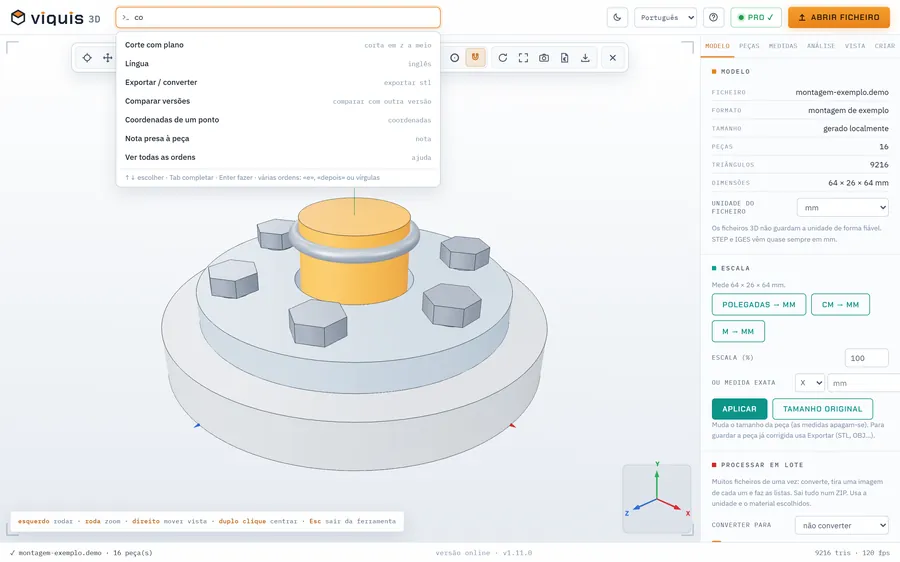900x562 pixels.
Task: Click POLEGADAS → MM button
Action: [759, 305]
